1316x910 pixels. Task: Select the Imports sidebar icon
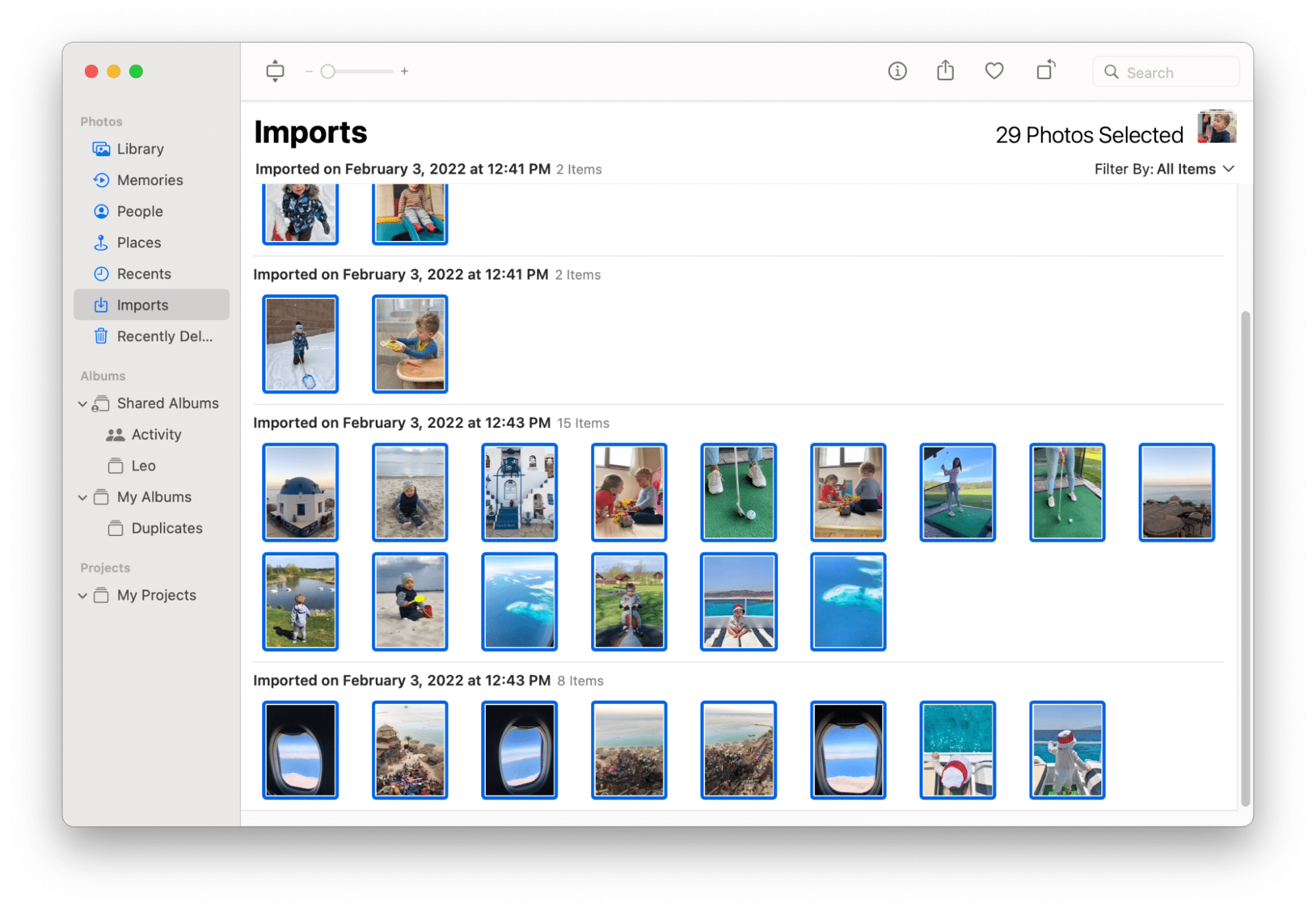click(102, 305)
